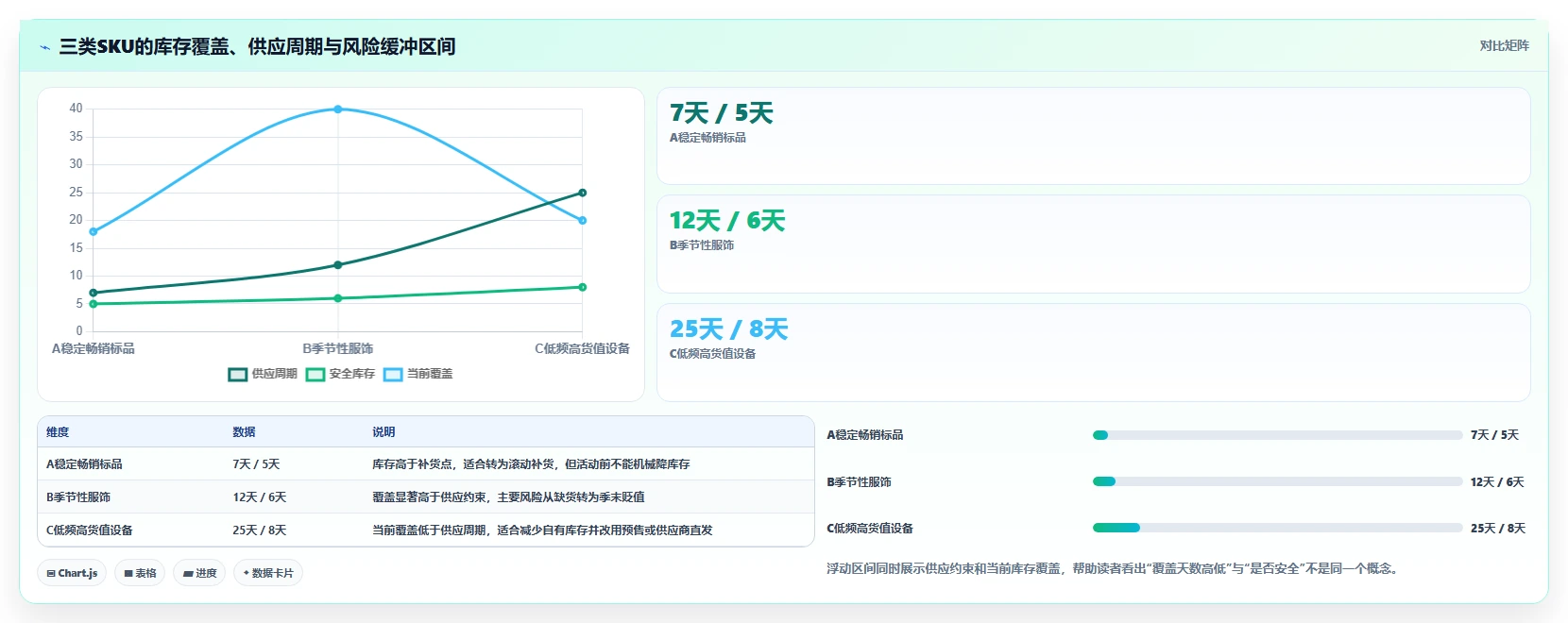This screenshot has width=1568, height=623.
Task: Click the description starting 覆盖显著高于供应约束
Action: [x=508, y=497]
